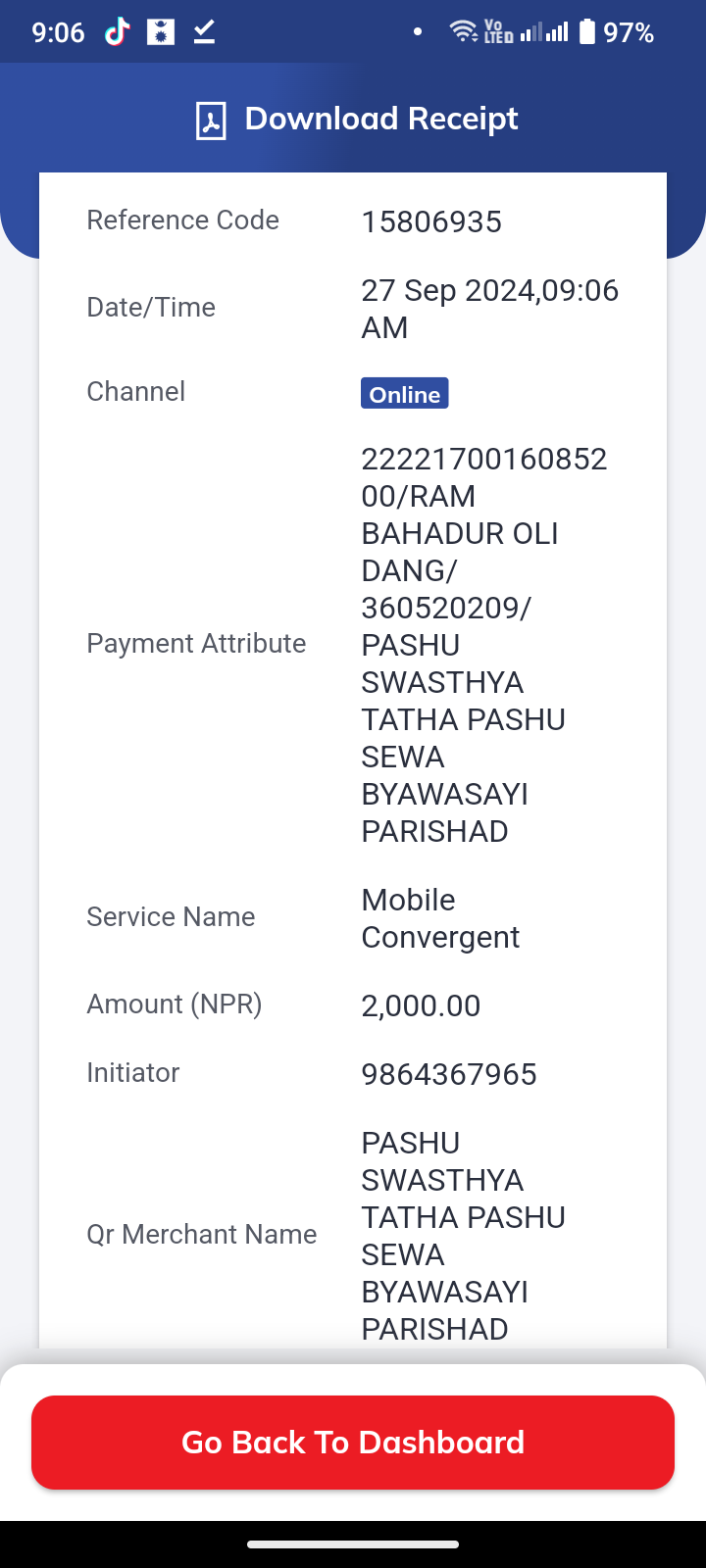Tap the 27 Sep 2024 date/time value
The height and width of the screenshot is (1568, 706).
[490, 309]
